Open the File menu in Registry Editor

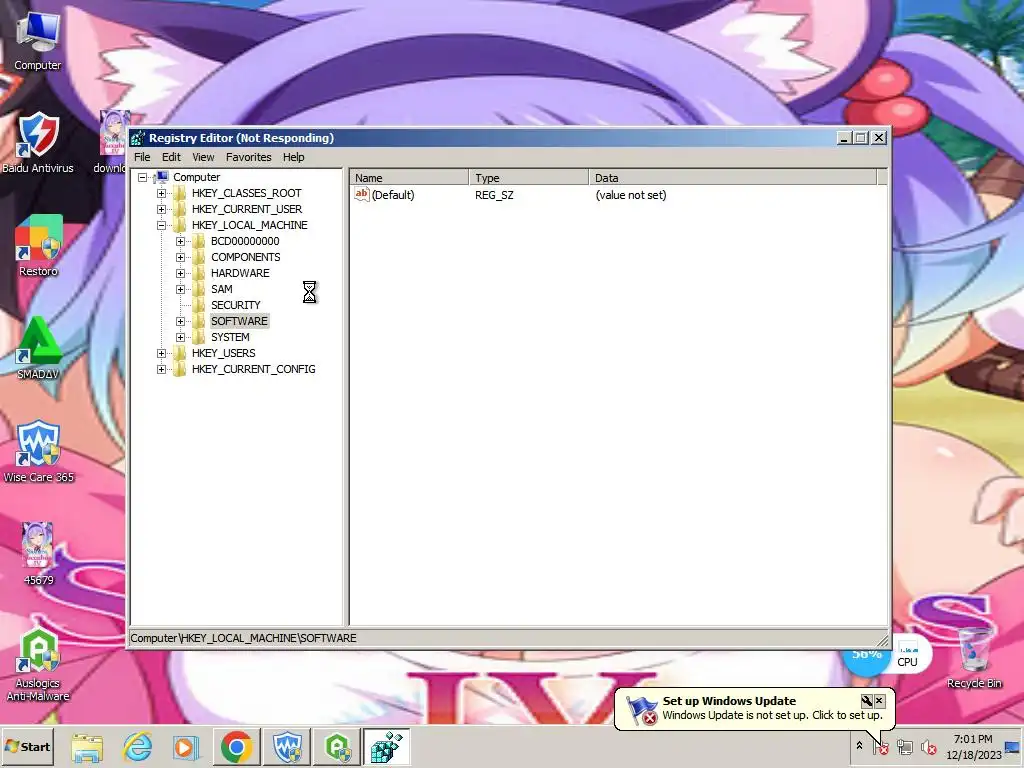pos(142,157)
